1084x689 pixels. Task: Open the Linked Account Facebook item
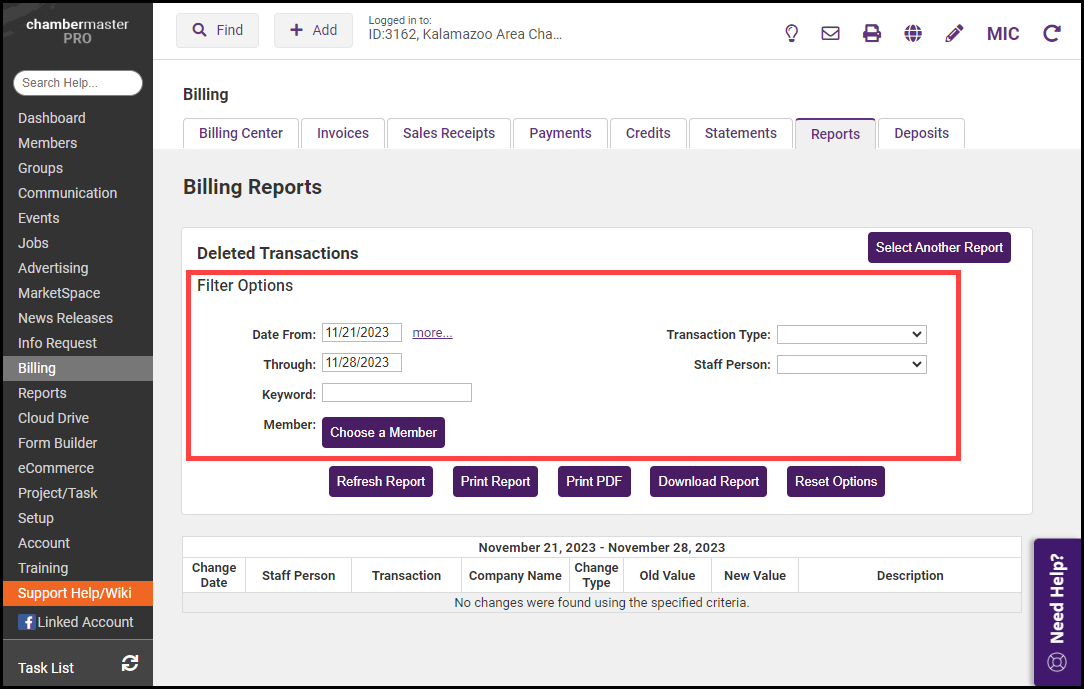[76, 622]
